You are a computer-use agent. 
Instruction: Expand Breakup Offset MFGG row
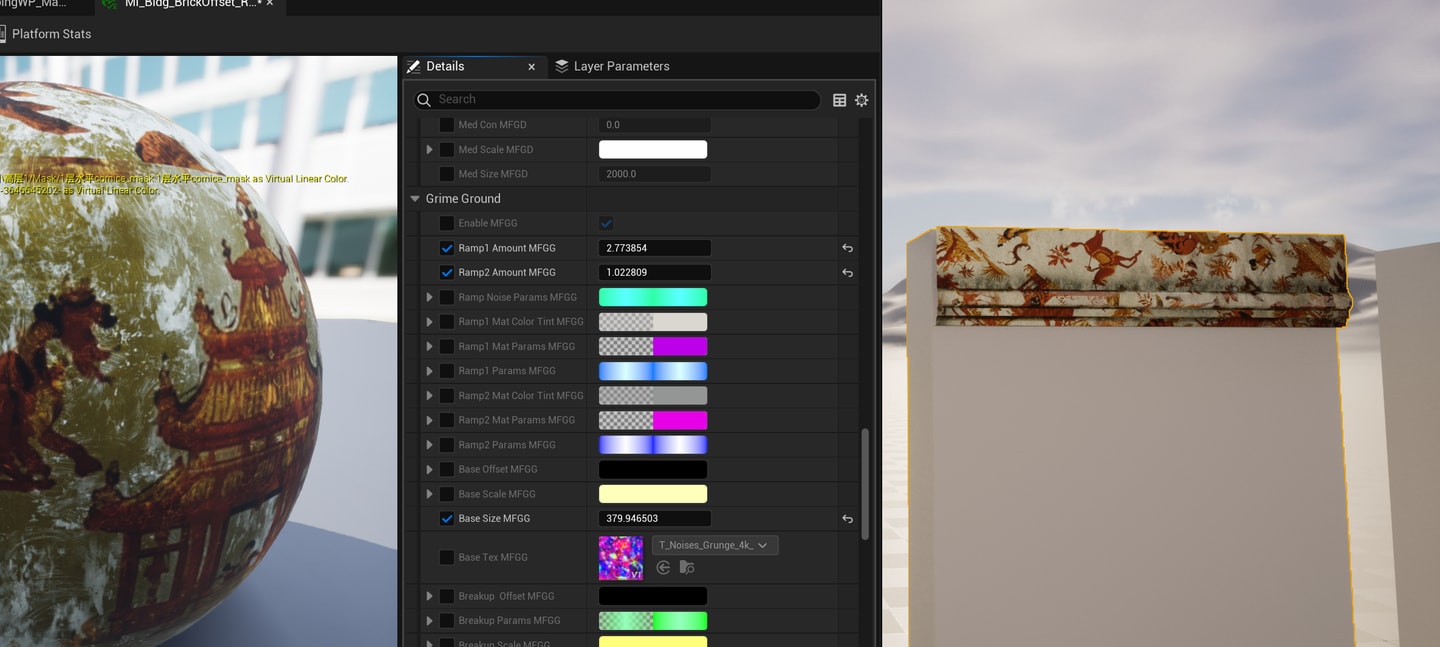(430, 596)
